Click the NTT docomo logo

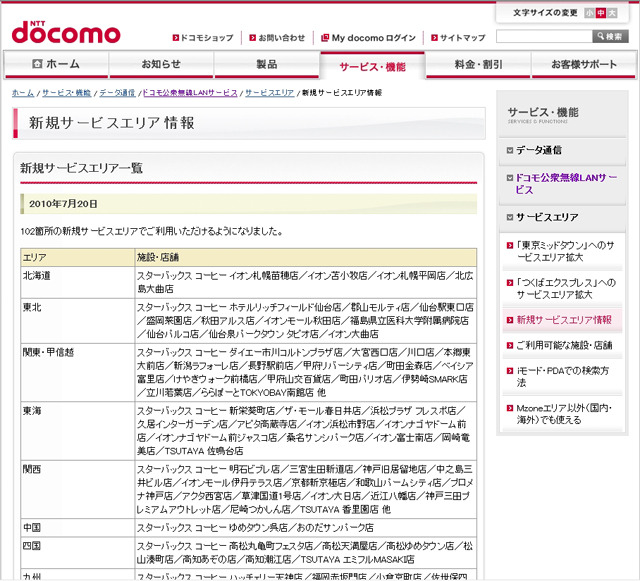66,32
